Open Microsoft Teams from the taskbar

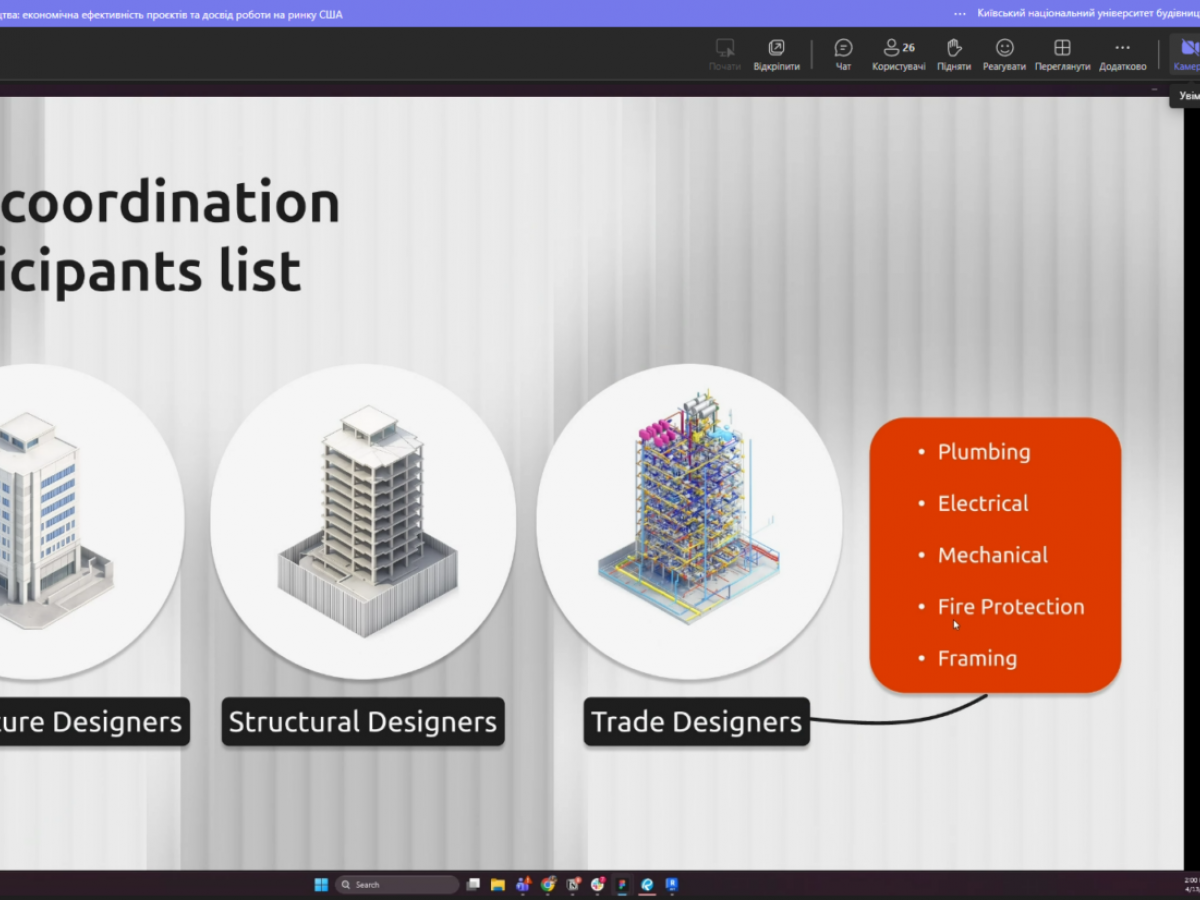point(523,885)
